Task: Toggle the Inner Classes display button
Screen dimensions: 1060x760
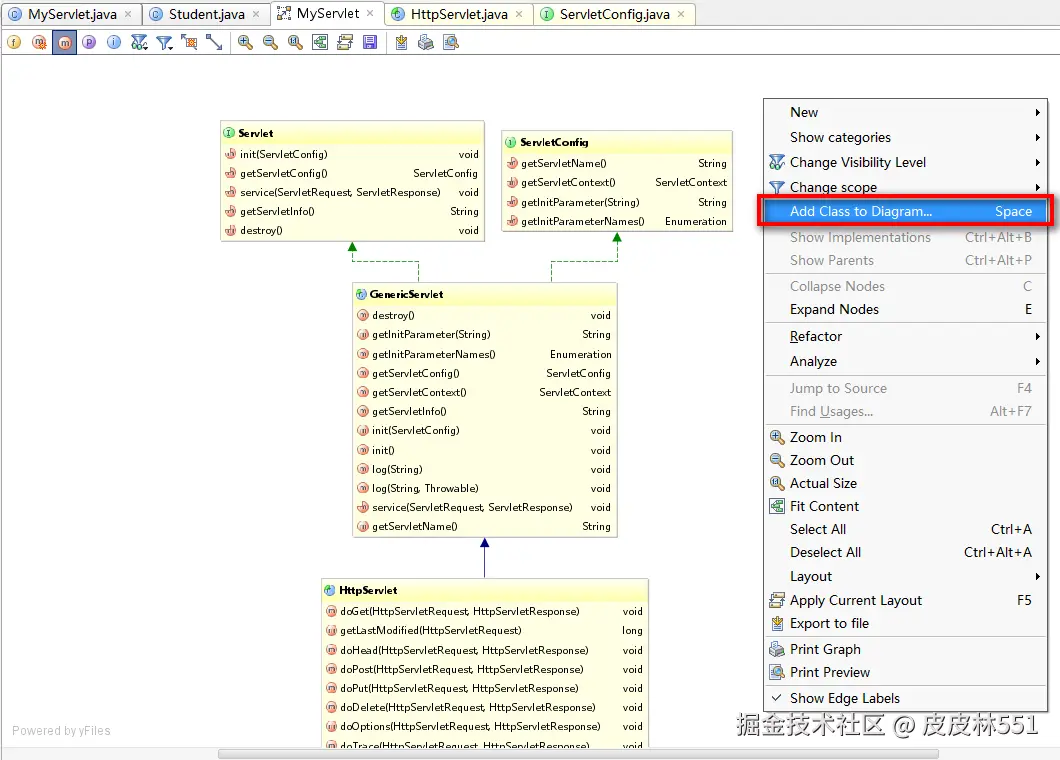Action: [x=114, y=43]
